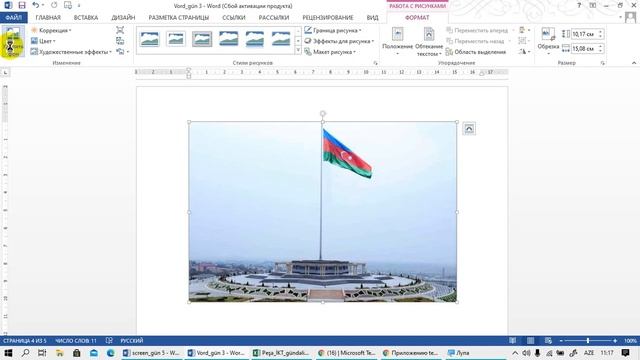Viewport: 640px width, 360px height.
Task: Select the fourth picture style thumbnail
Action: coord(229,39)
